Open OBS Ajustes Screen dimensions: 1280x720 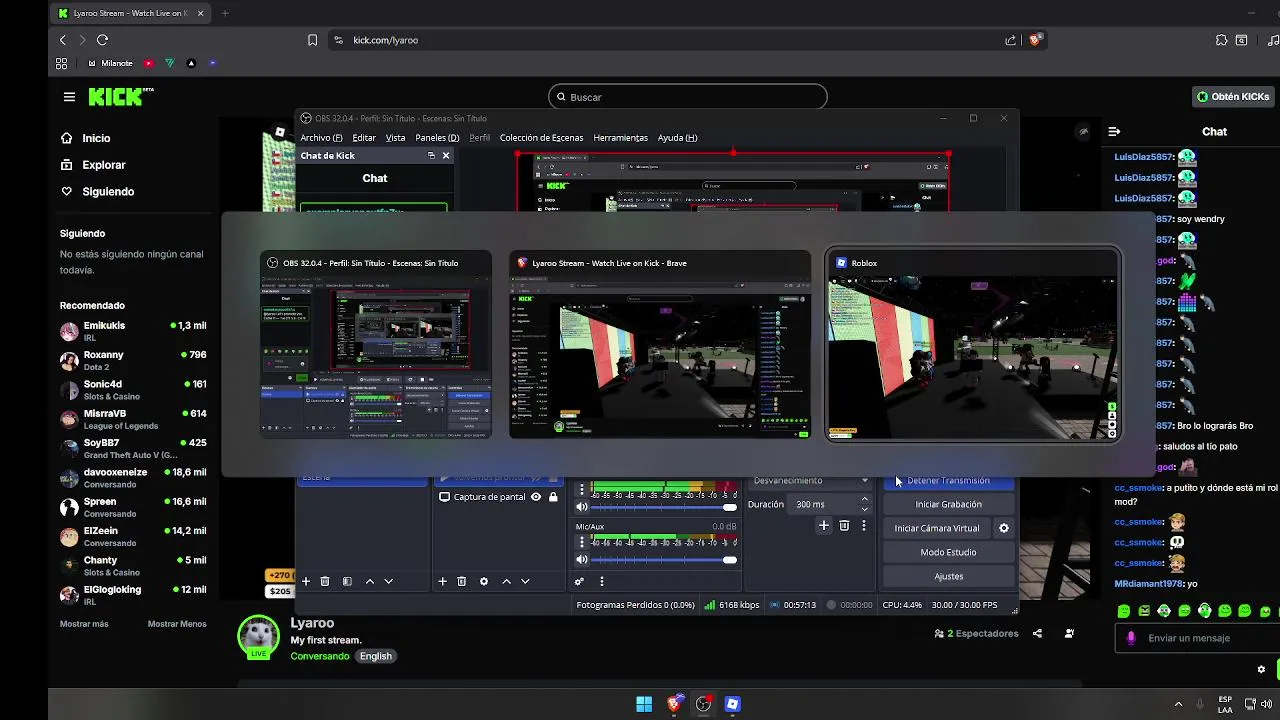pyautogui.click(x=948, y=576)
